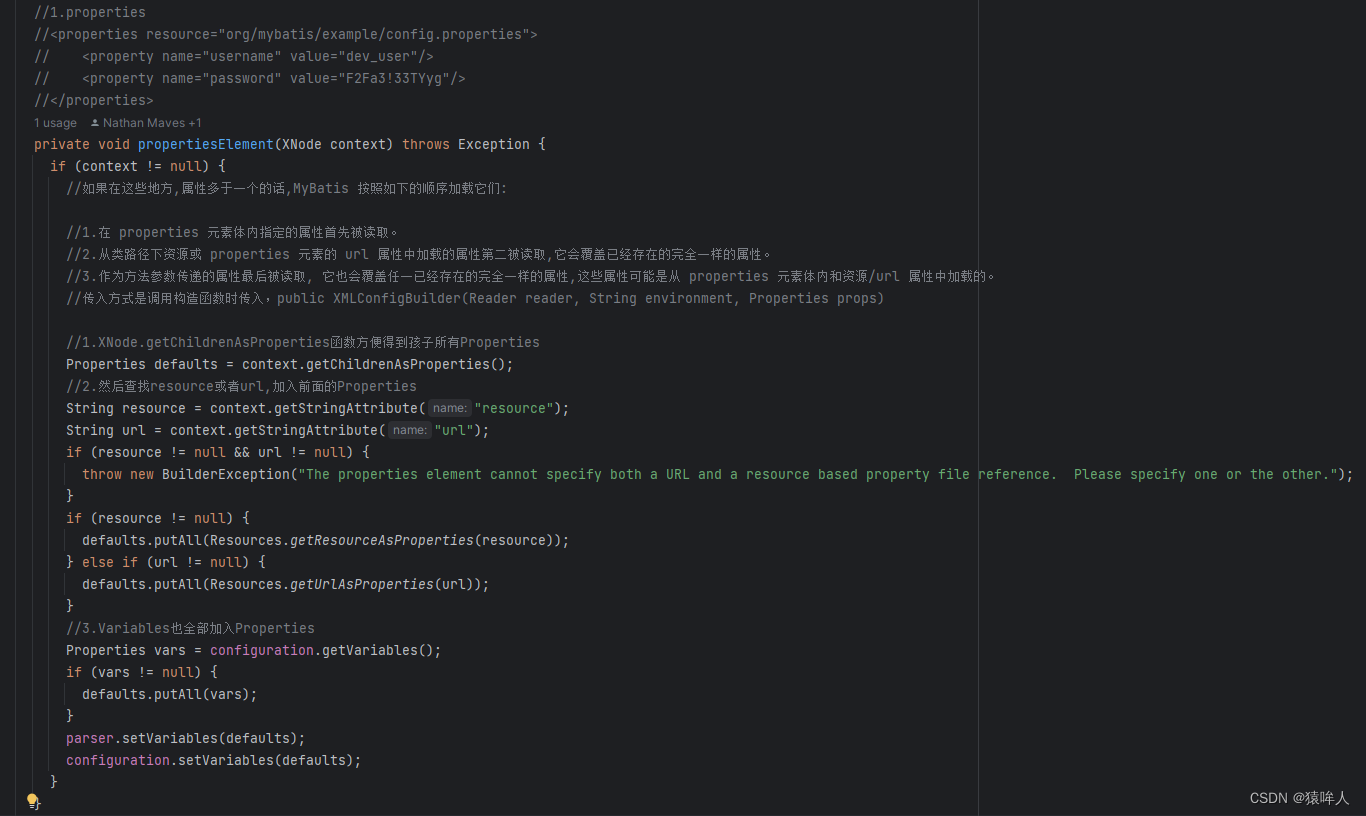Image resolution: width=1366 pixels, height=816 pixels.
Task: Click the "if (vars != null)" condition
Action: [134, 672]
